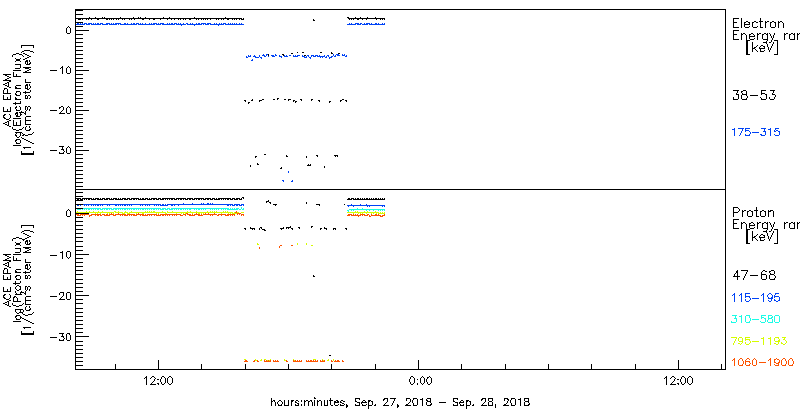Image resolution: width=800 pixels, height=410 pixels.
Task: Click the -30 tick label on electron axis
Action: tap(61, 150)
